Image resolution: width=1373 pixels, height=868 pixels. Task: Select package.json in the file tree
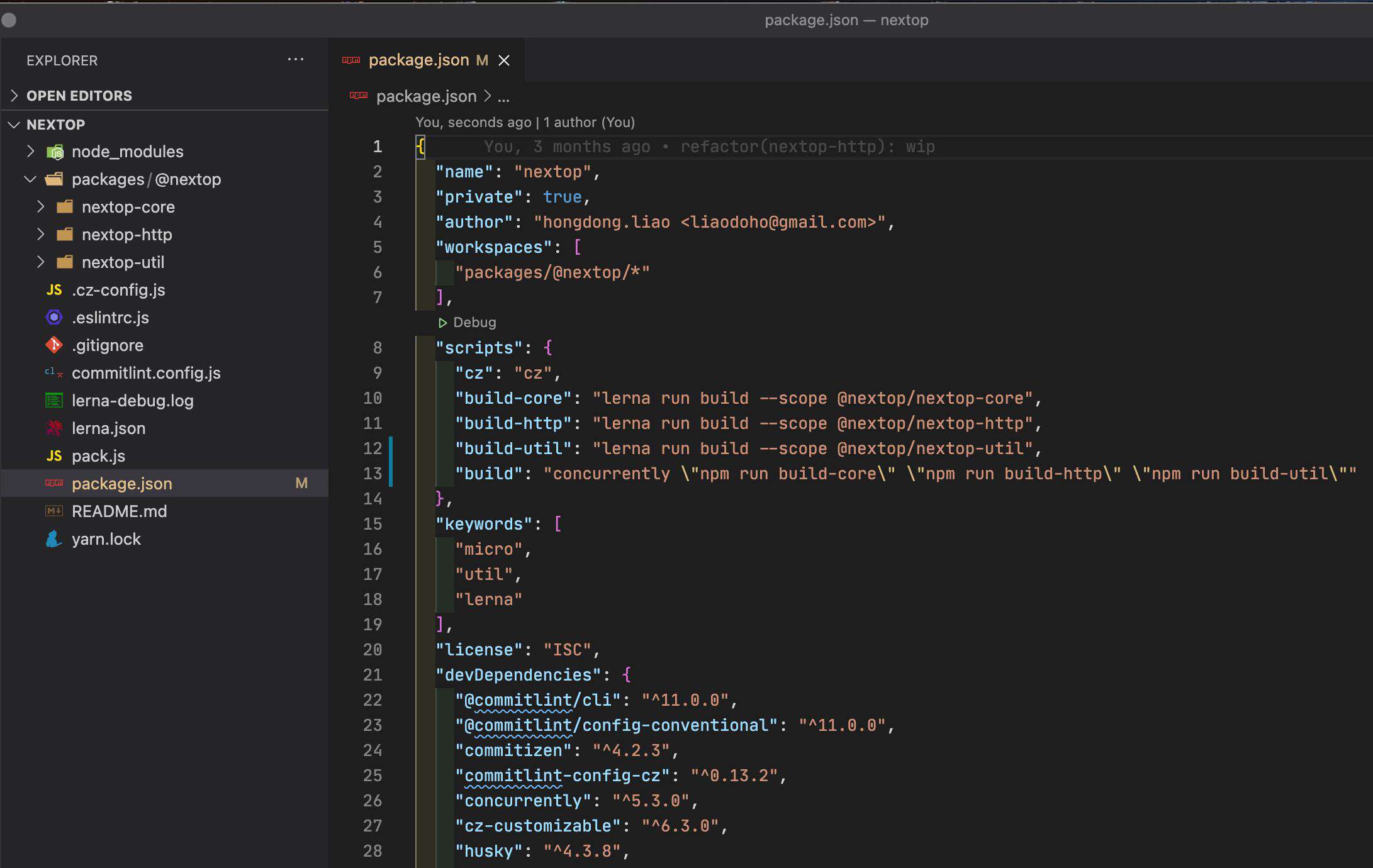point(165,483)
